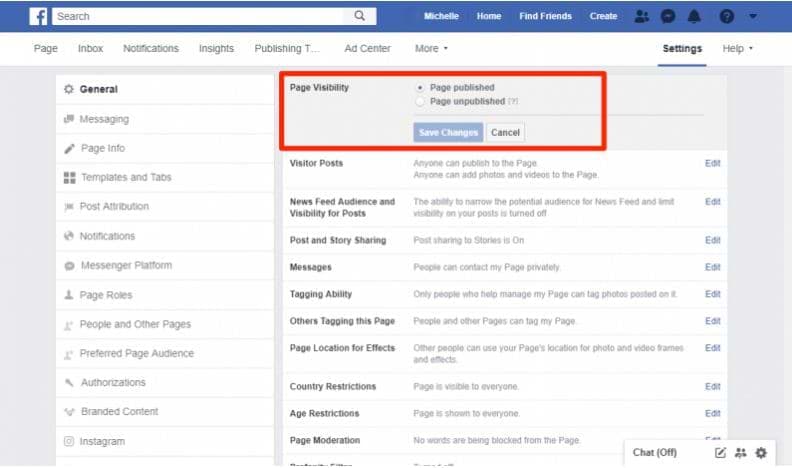This screenshot has width=792, height=468.
Task: Click the Michelle profile link
Action: [x=441, y=16]
